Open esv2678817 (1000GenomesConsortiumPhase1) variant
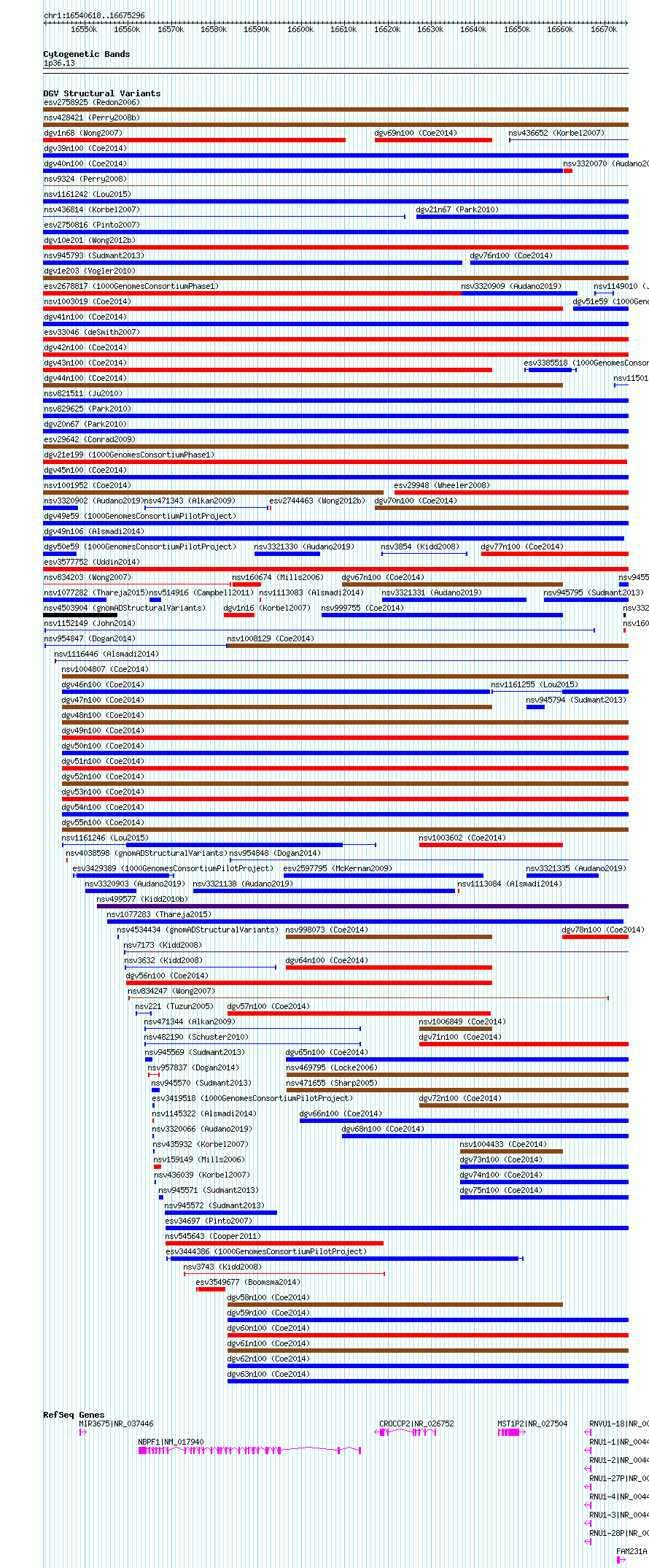Image resolution: width=649 pixels, height=1568 pixels. pyautogui.click(x=131, y=286)
